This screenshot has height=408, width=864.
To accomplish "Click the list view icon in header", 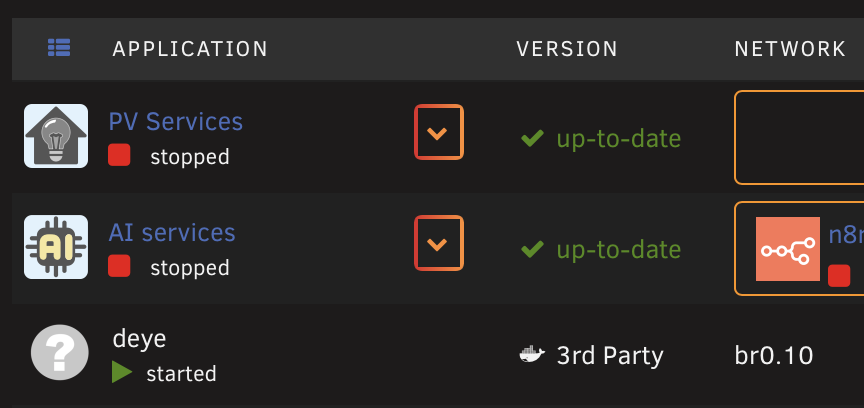I will 59,48.
